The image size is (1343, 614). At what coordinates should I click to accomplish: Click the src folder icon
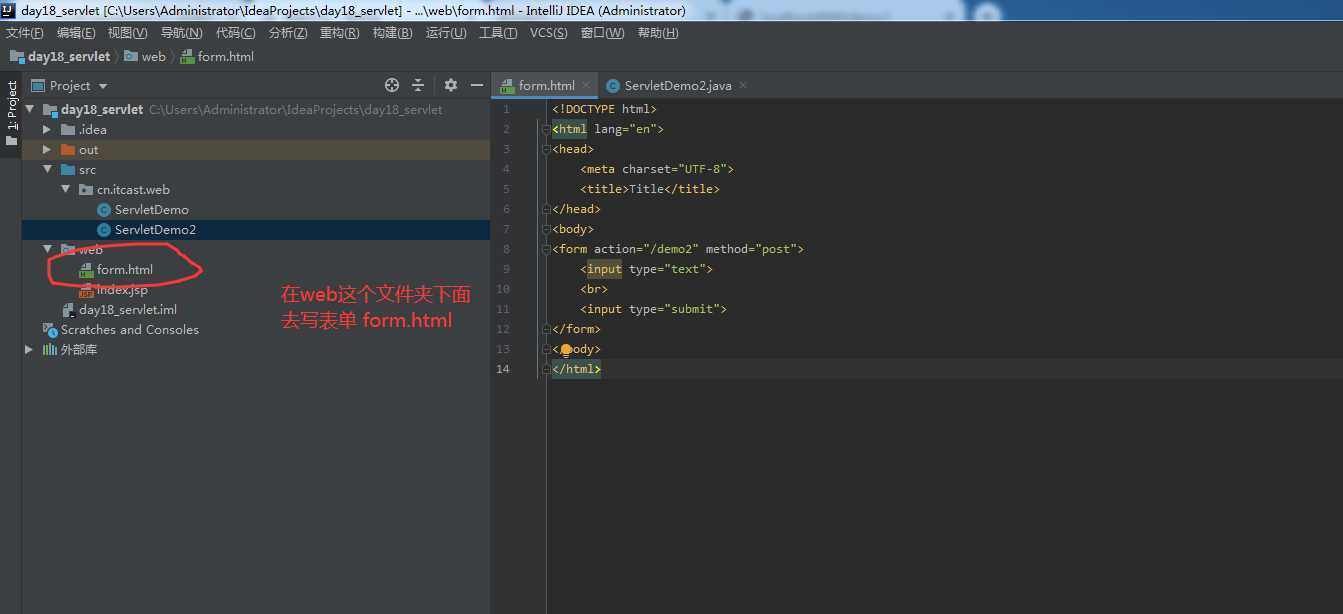[68, 170]
